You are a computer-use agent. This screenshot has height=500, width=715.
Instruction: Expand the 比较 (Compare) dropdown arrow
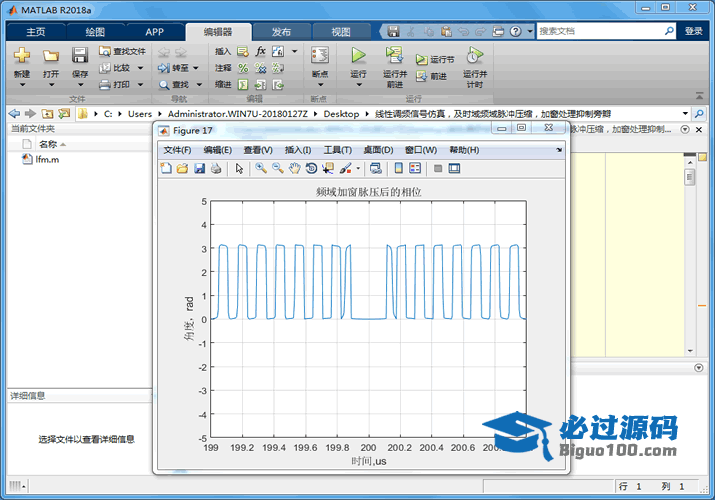(x=140, y=68)
